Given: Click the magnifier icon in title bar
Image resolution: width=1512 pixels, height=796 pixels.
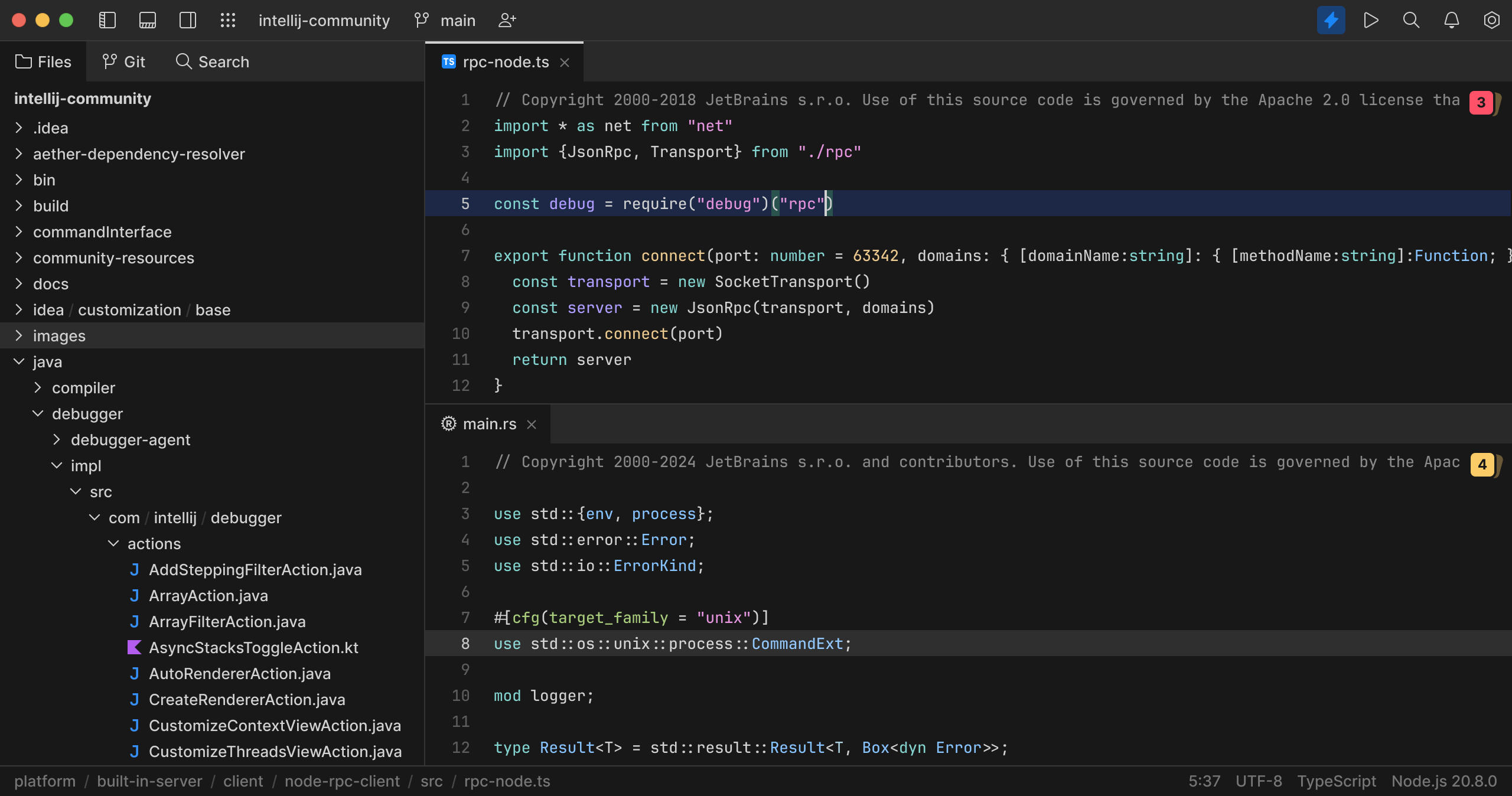Looking at the screenshot, I should click(x=1411, y=20).
